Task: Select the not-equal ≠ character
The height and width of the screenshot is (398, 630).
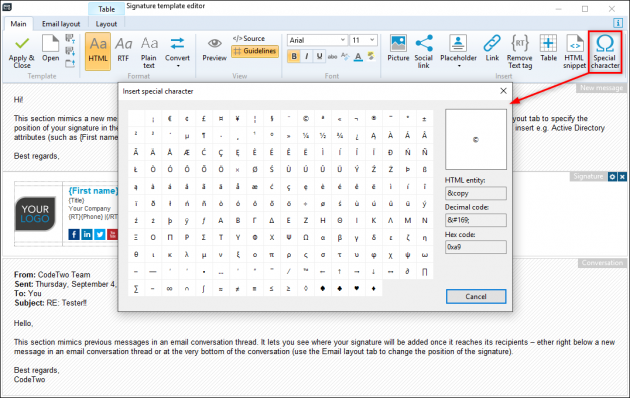Action: (x=238, y=289)
